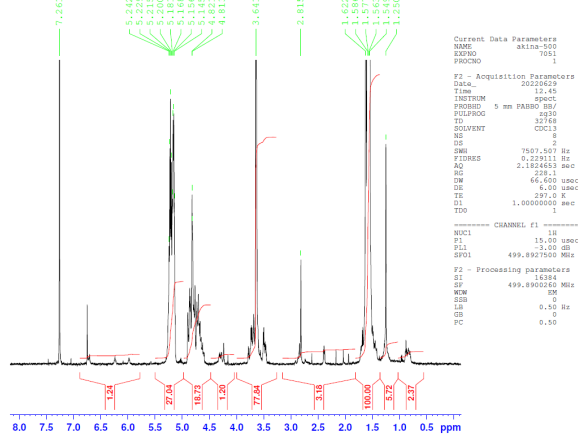This screenshot has width=585, height=437.
Task: Click the SOLVENT CDCl3 parameter line
Action: pos(505,128)
